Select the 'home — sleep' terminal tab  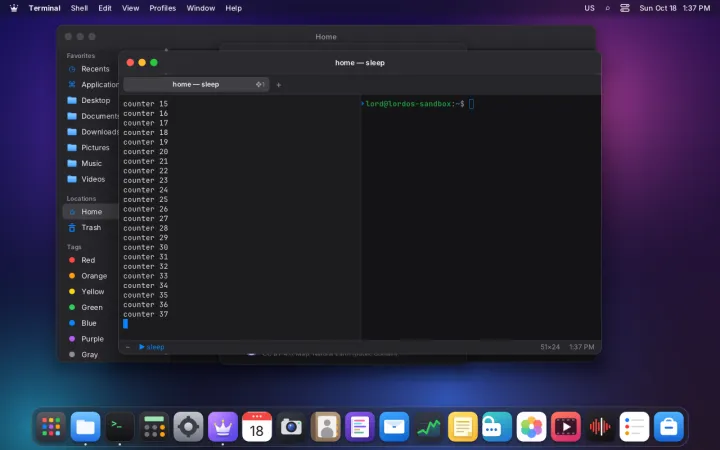[x=196, y=84]
